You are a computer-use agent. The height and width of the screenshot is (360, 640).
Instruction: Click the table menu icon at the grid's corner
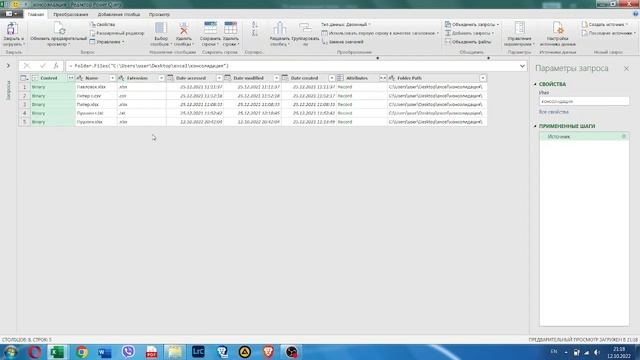pyautogui.click(x=24, y=78)
